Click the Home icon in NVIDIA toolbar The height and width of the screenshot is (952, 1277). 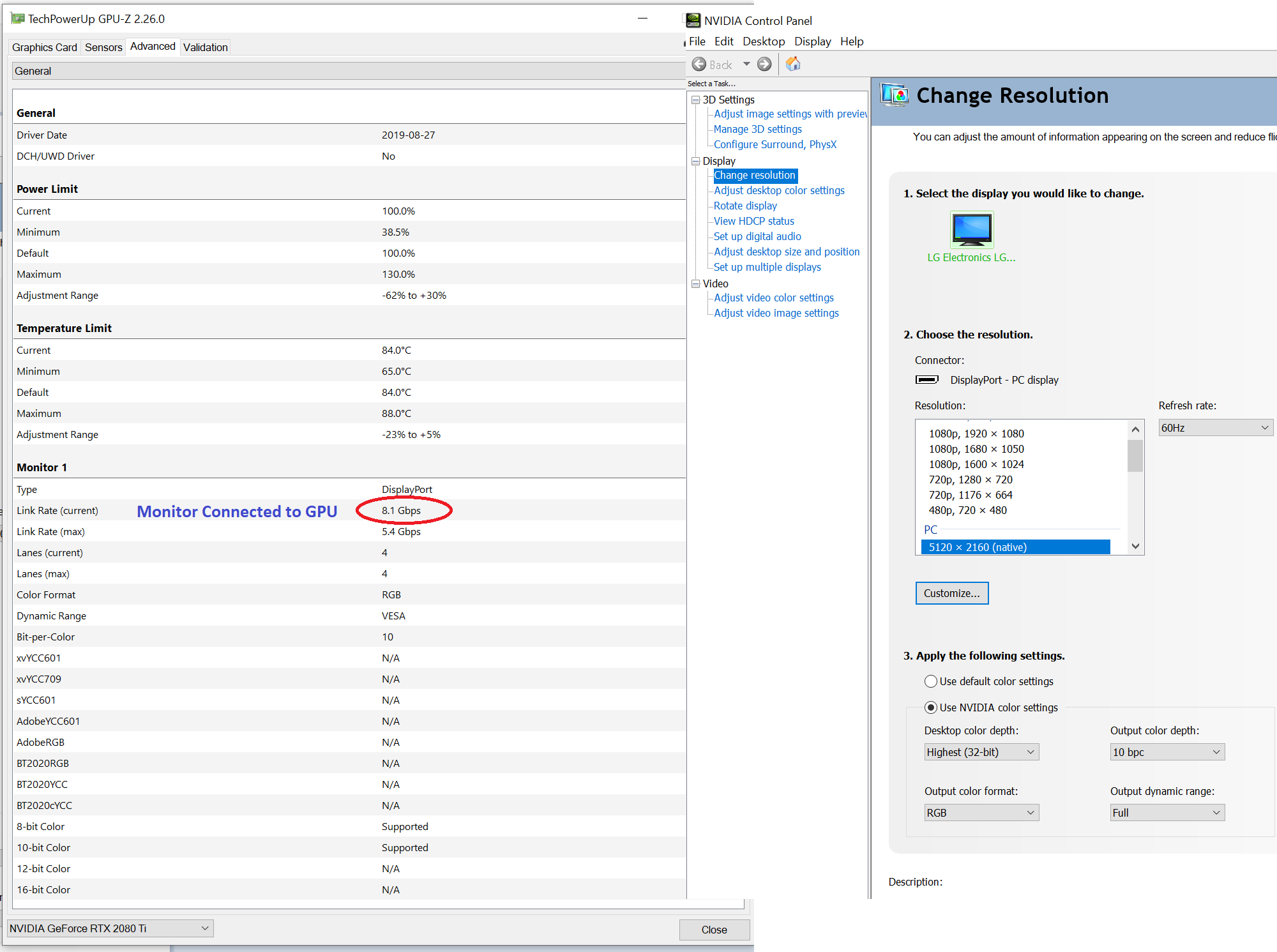(x=793, y=64)
